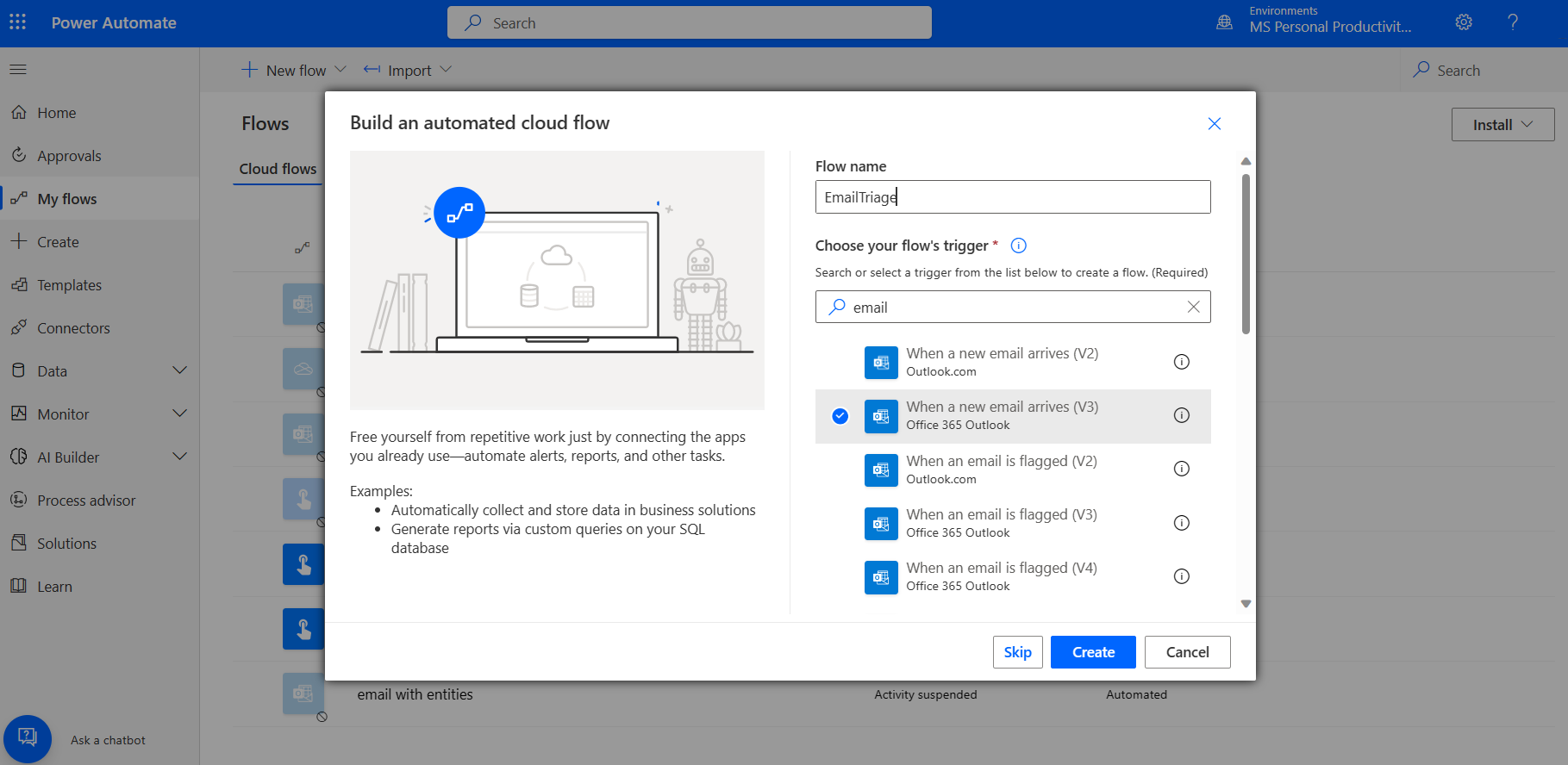Screen dimensions: 1568x765
Task: Clear the trigger search box text
Action: coord(1193,308)
